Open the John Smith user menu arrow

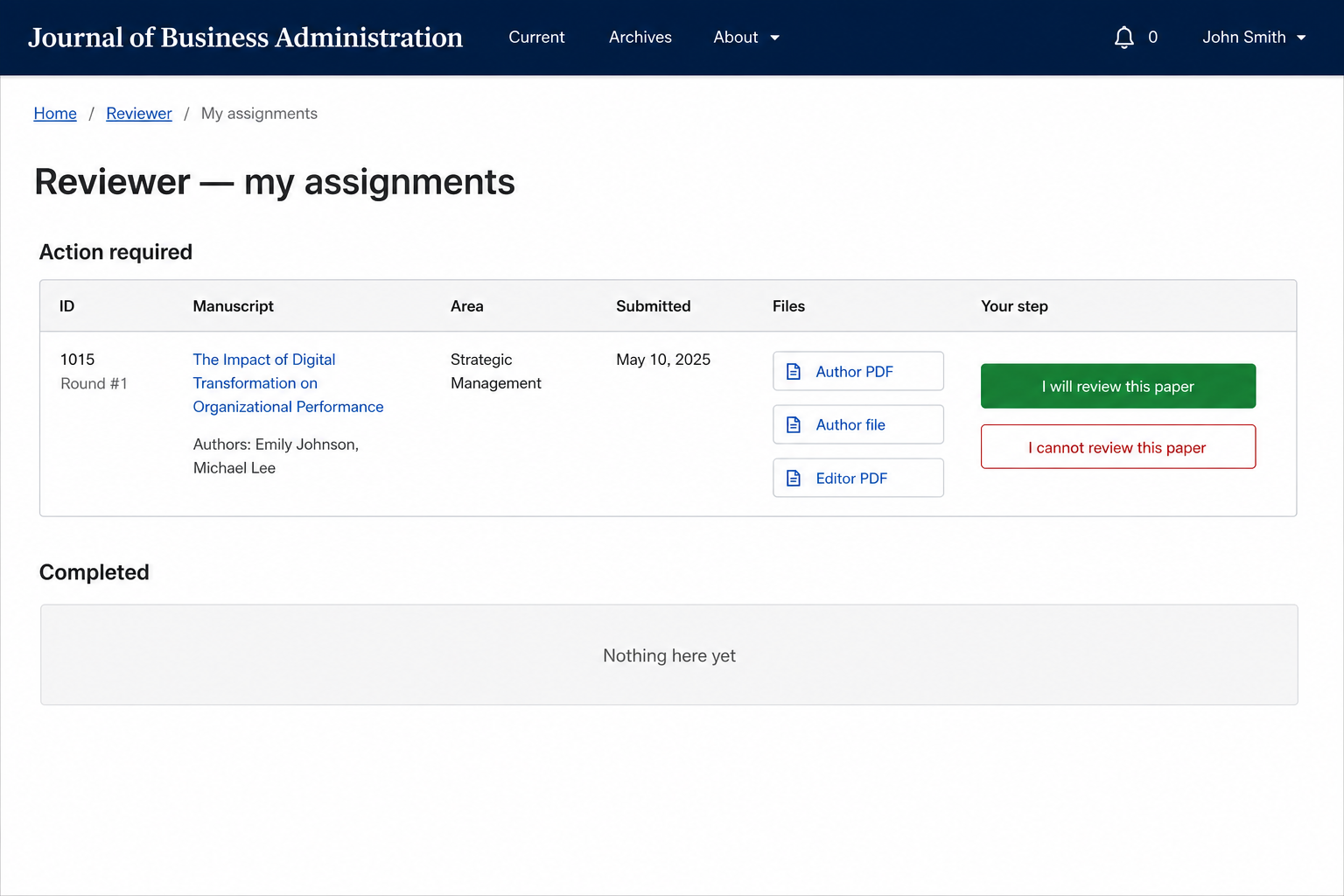[x=1301, y=38]
